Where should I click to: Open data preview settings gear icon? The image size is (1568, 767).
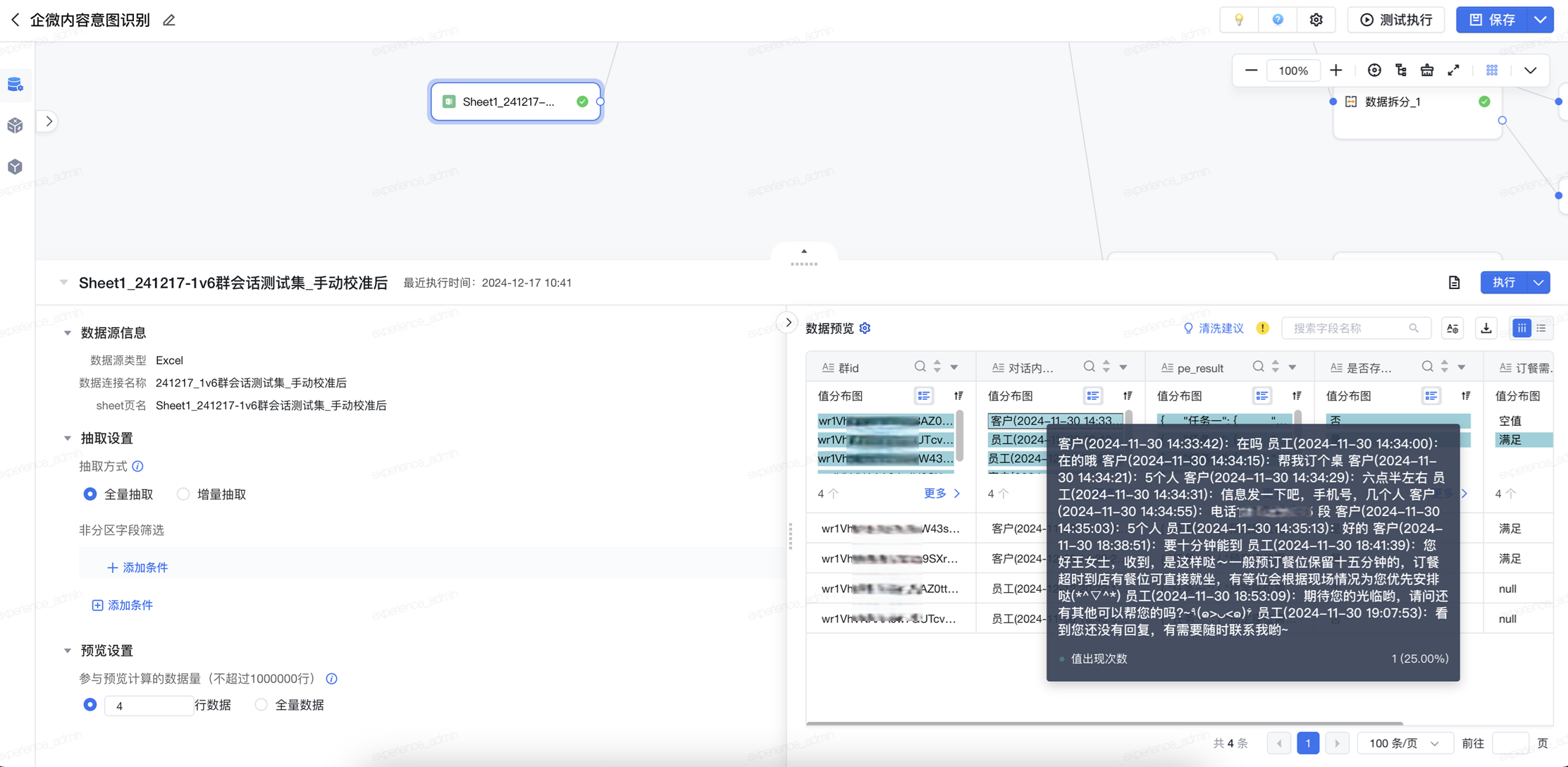tap(865, 329)
